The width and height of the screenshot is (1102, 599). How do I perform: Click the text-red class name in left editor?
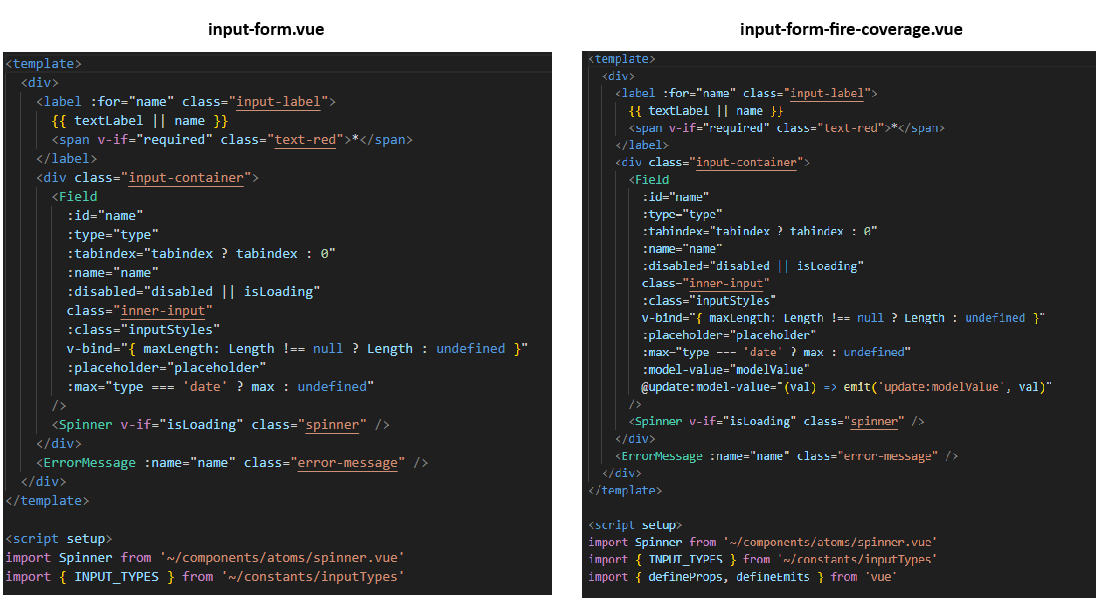pyautogui.click(x=305, y=139)
